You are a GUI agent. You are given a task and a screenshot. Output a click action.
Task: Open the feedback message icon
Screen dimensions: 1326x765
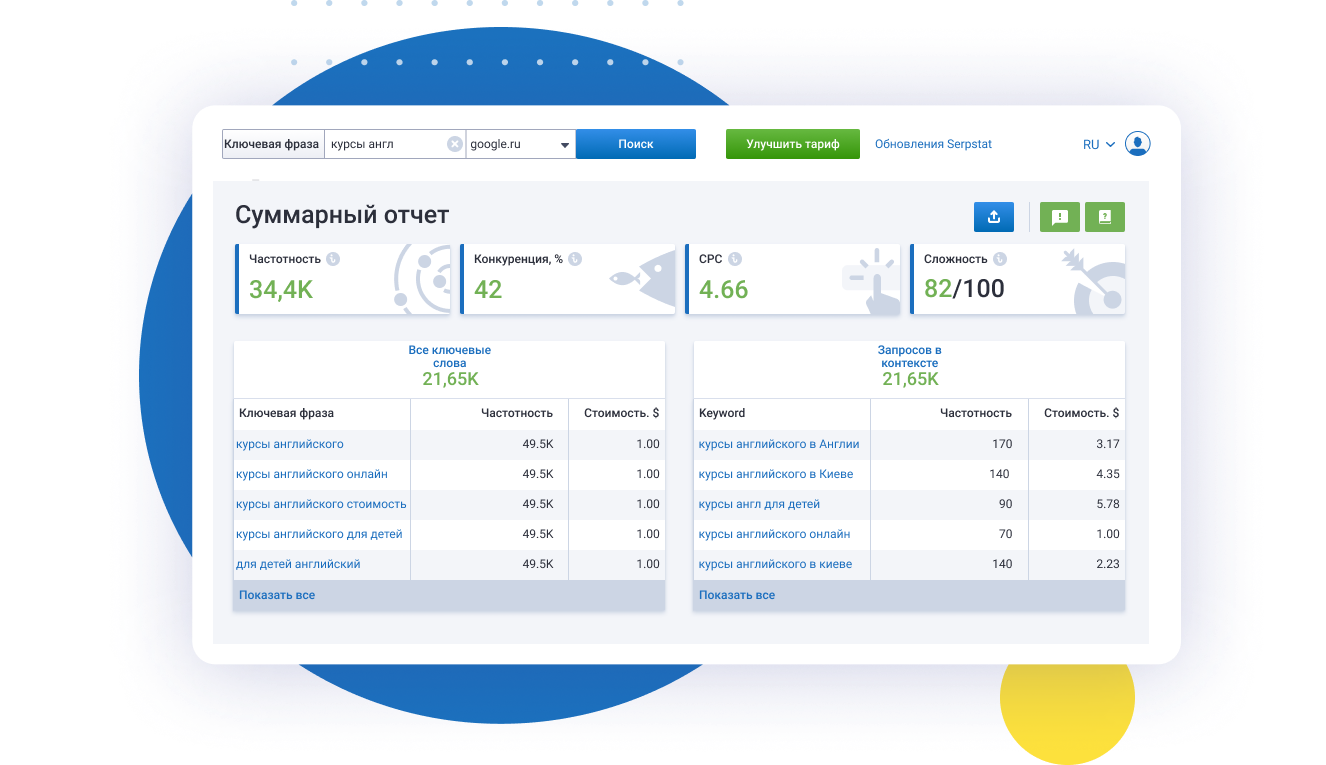click(x=1059, y=217)
